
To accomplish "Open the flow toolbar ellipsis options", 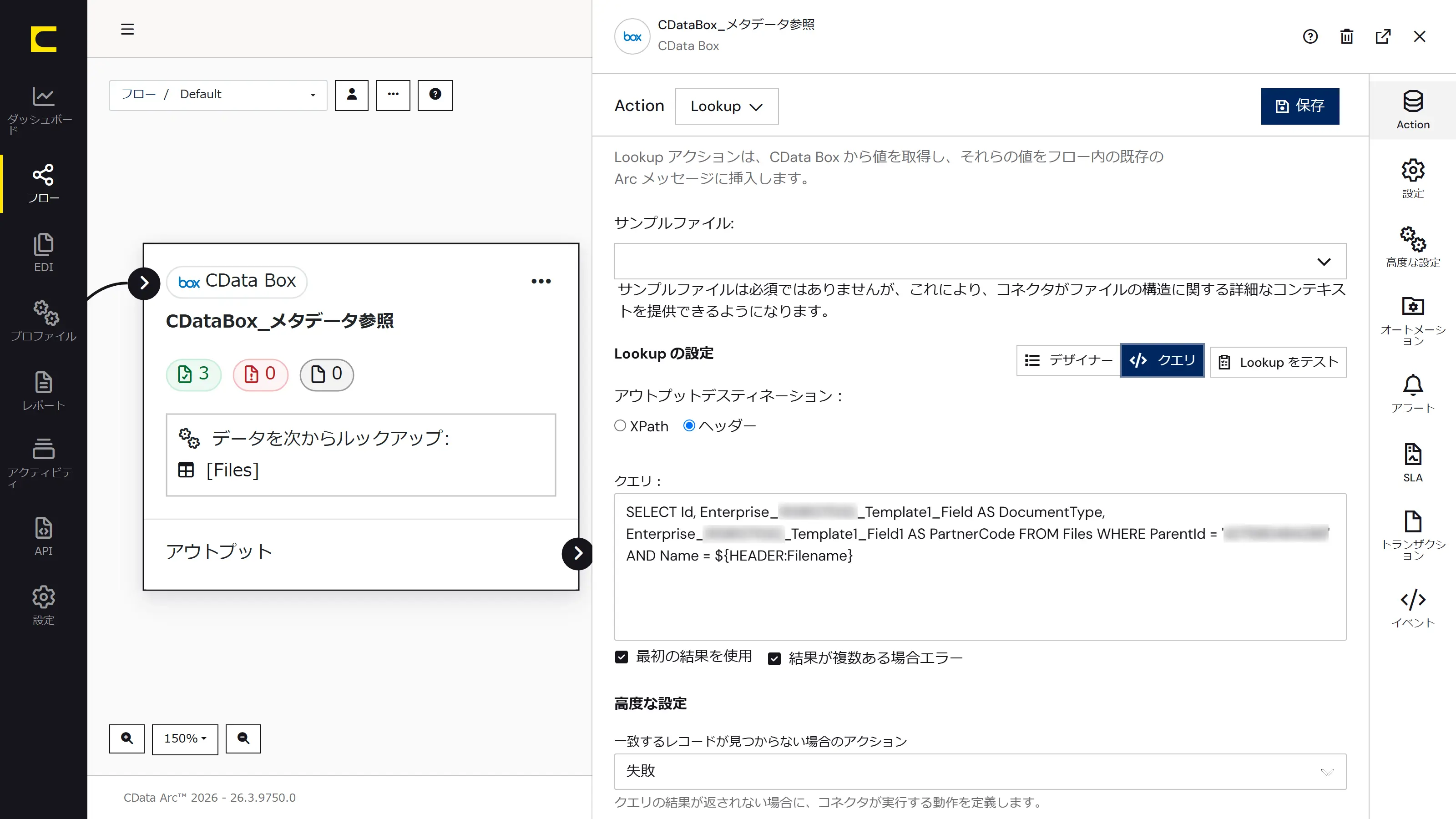I will [393, 95].
